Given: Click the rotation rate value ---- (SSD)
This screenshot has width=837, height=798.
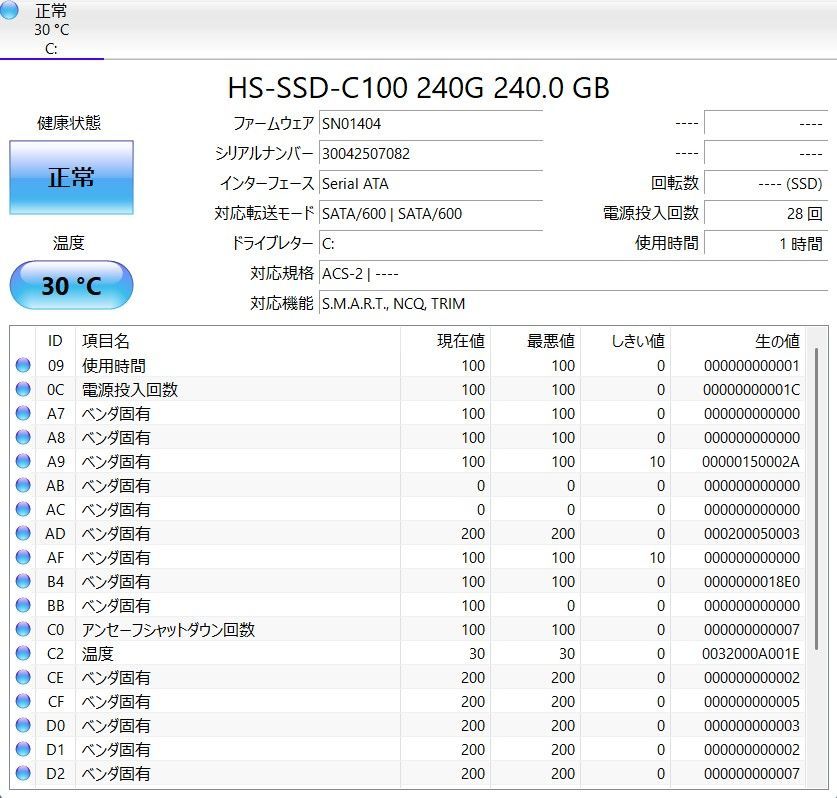Looking at the screenshot, I should 766,184.
